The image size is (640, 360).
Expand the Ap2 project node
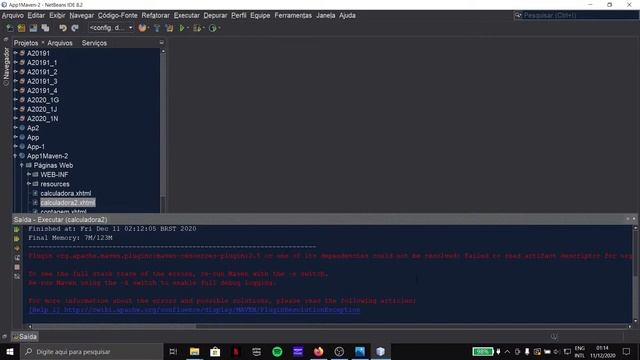click(16, 128)
